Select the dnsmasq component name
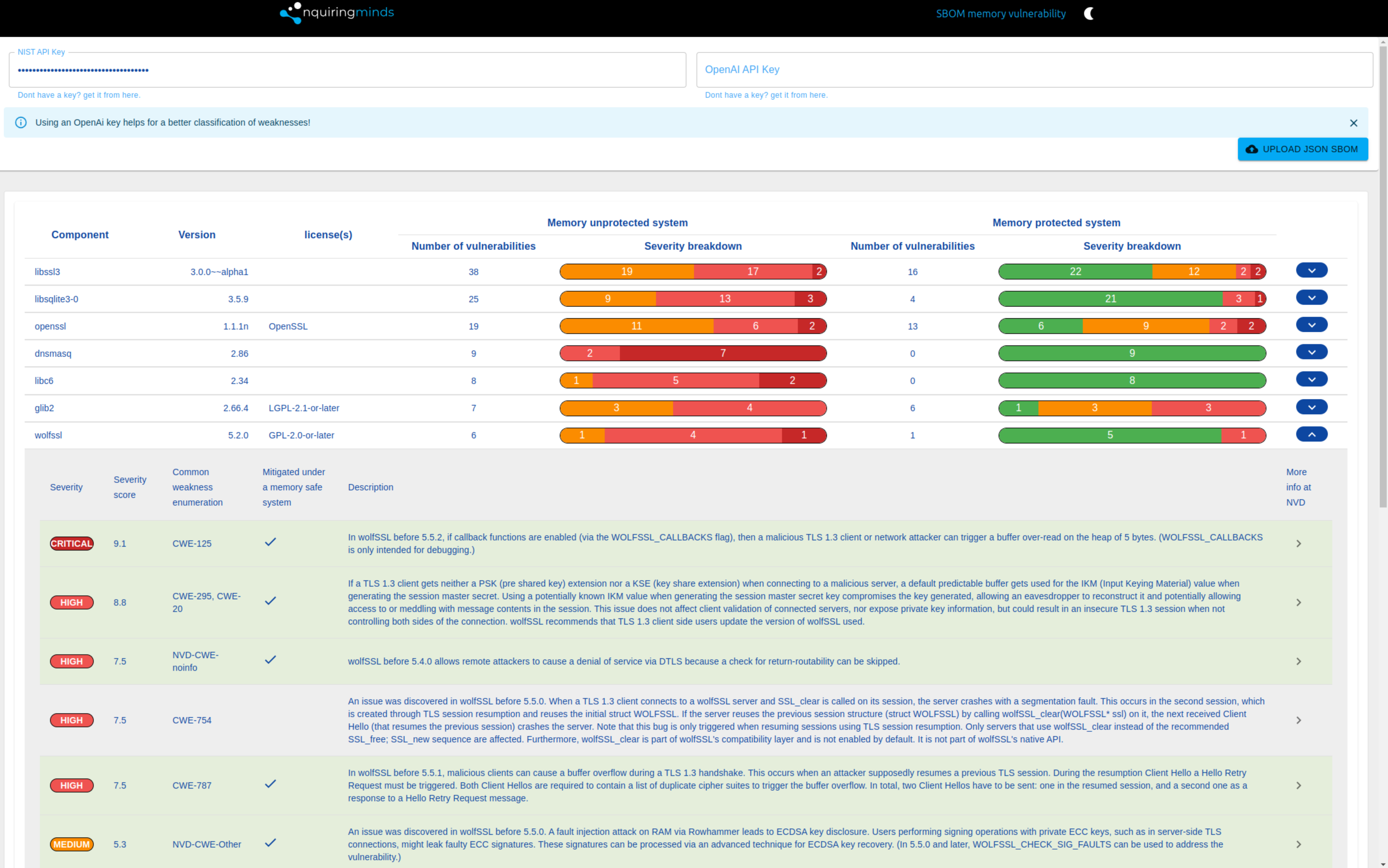The width and height of the screenshot is (1388, 868). 53,354
